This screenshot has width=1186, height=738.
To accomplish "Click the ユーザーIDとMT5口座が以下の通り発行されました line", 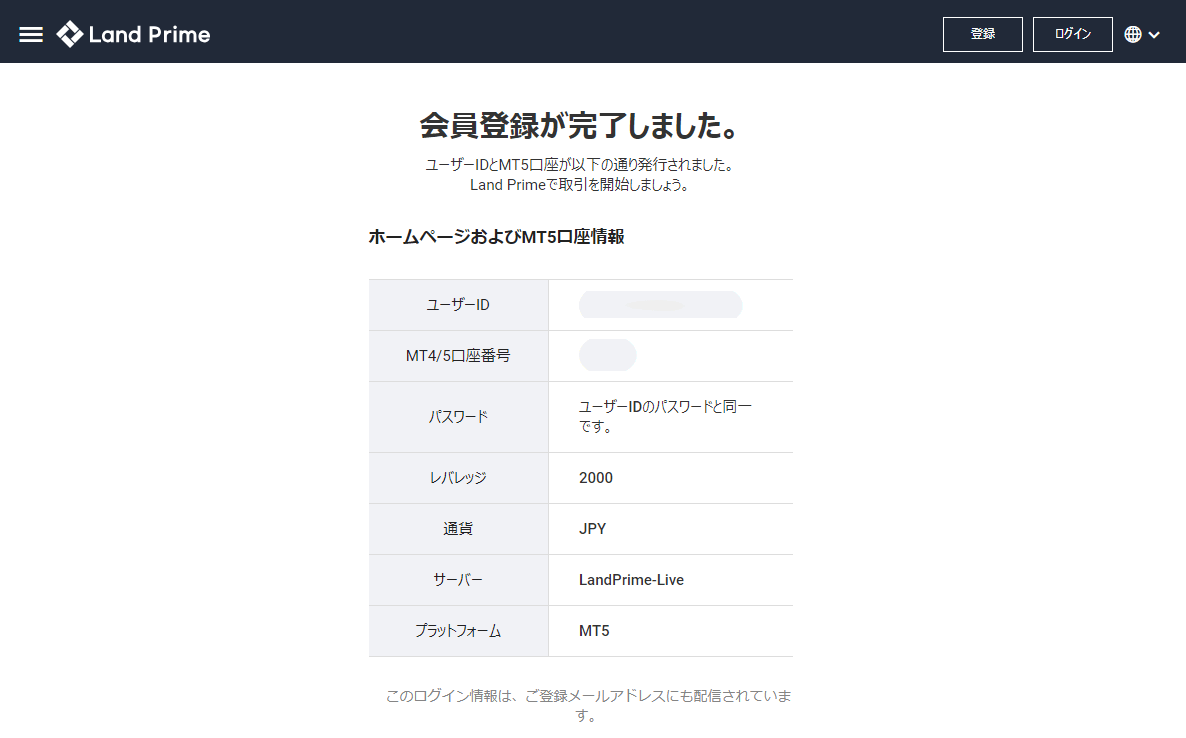I will pyautogui.click(x=579, y=165).
